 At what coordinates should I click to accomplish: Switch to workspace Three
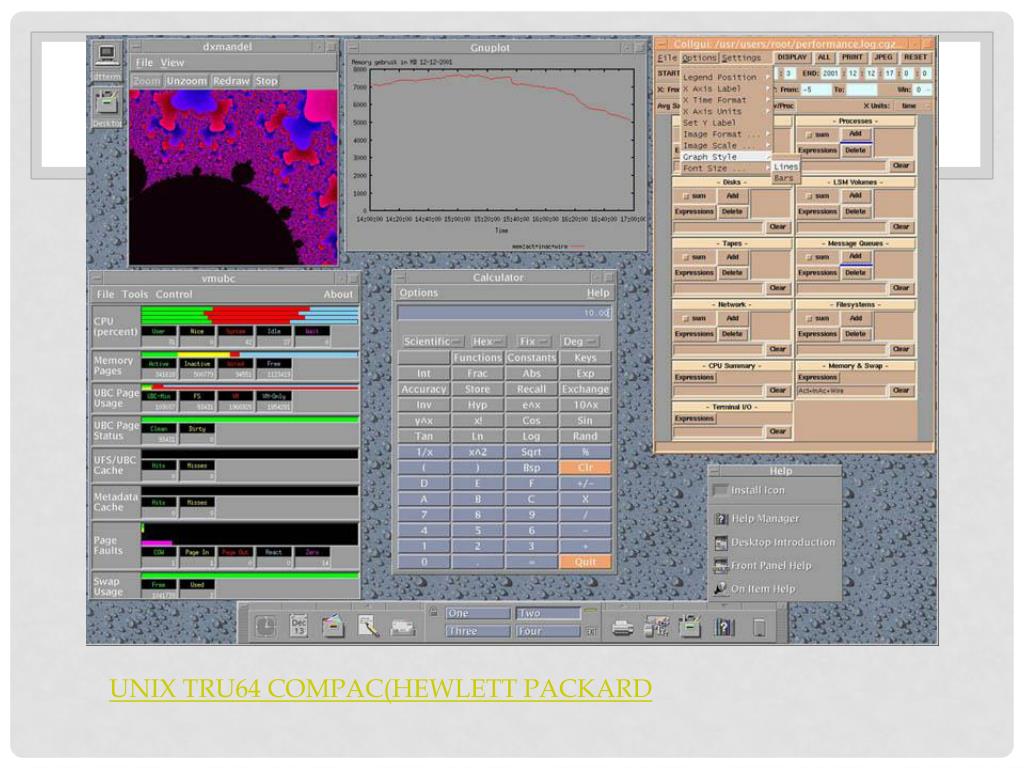click(x=477, y=631)
